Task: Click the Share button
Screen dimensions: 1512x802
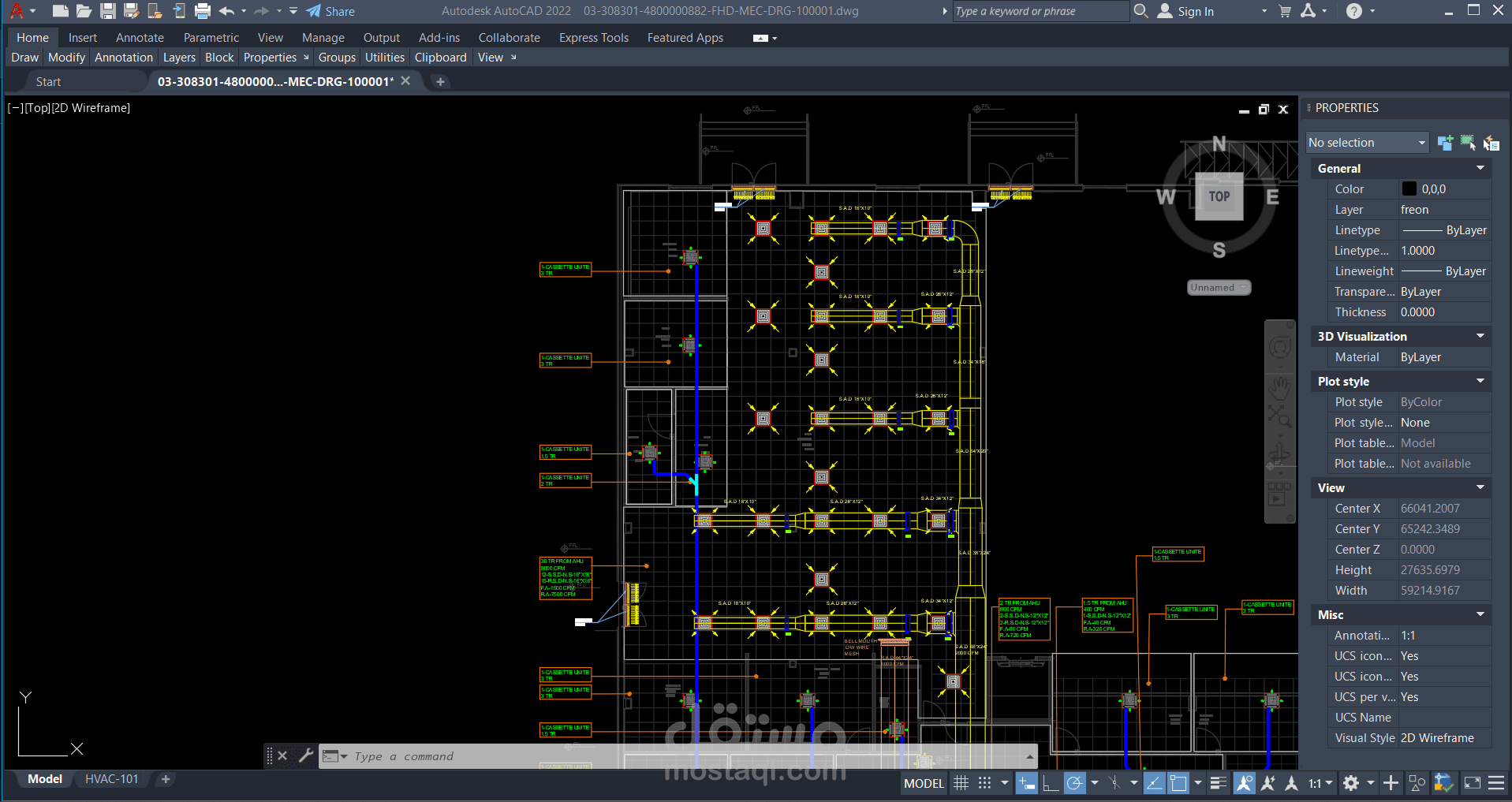Action: point(330,11)
